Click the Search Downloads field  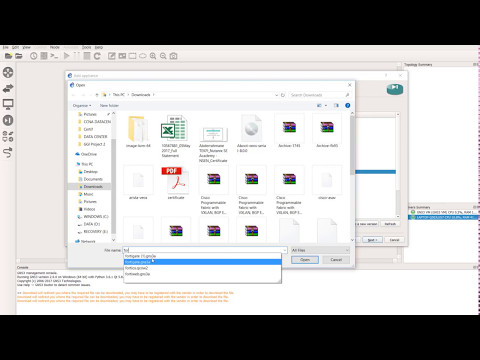[x=319, y=95]
